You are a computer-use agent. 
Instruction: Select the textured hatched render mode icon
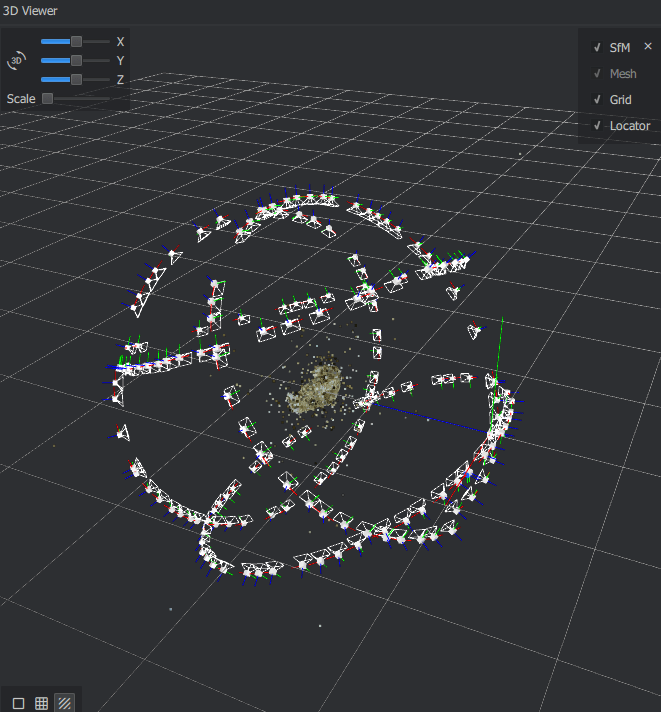click(x=64, y=703)
